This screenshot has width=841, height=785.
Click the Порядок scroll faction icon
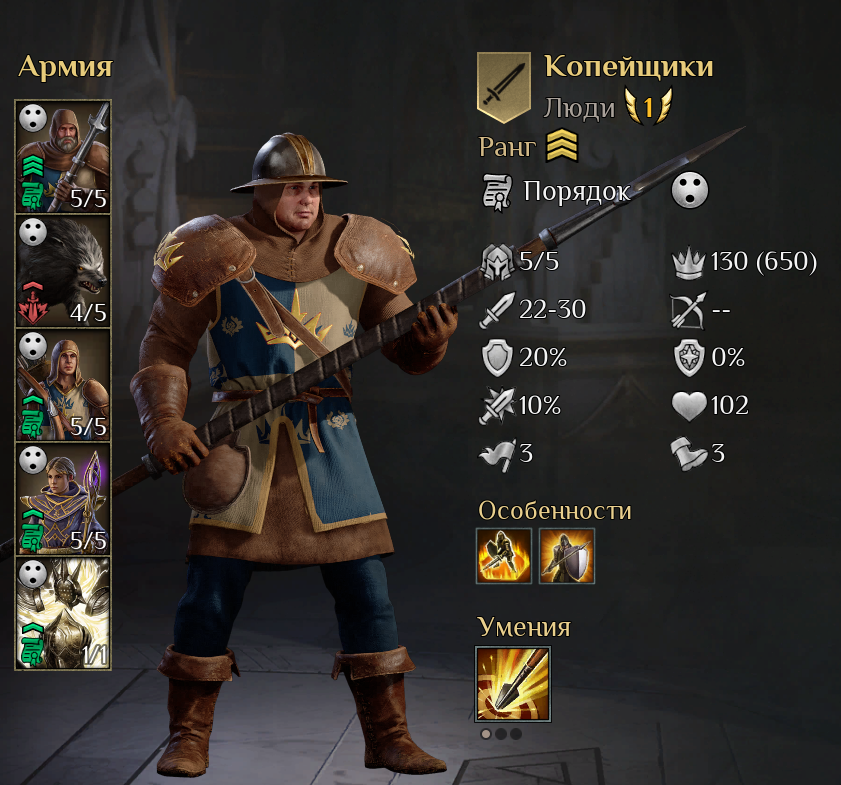(497, 192)
